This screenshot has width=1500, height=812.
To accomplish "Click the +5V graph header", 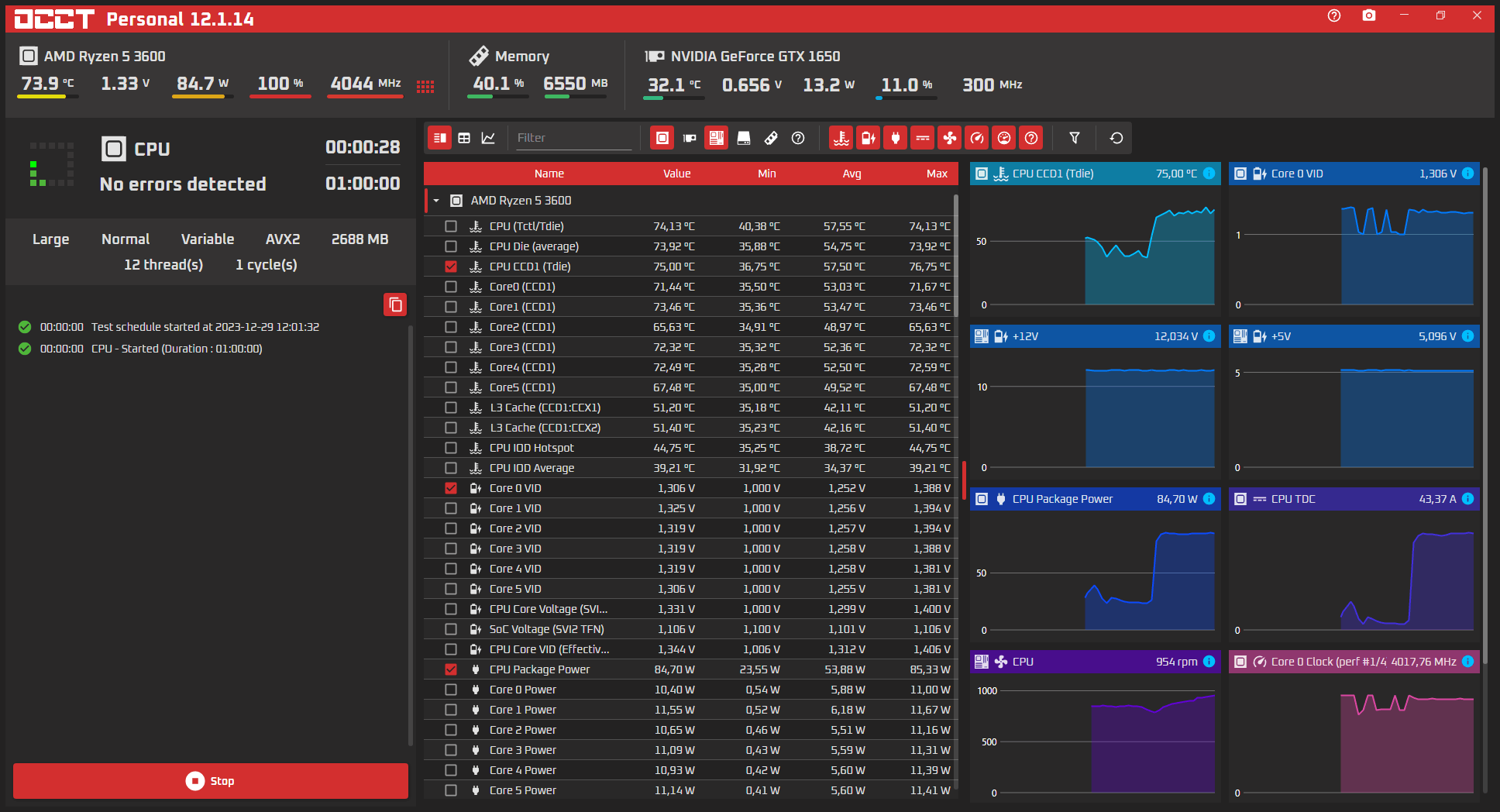I will pyautogui.click(x=1354, y=336).
